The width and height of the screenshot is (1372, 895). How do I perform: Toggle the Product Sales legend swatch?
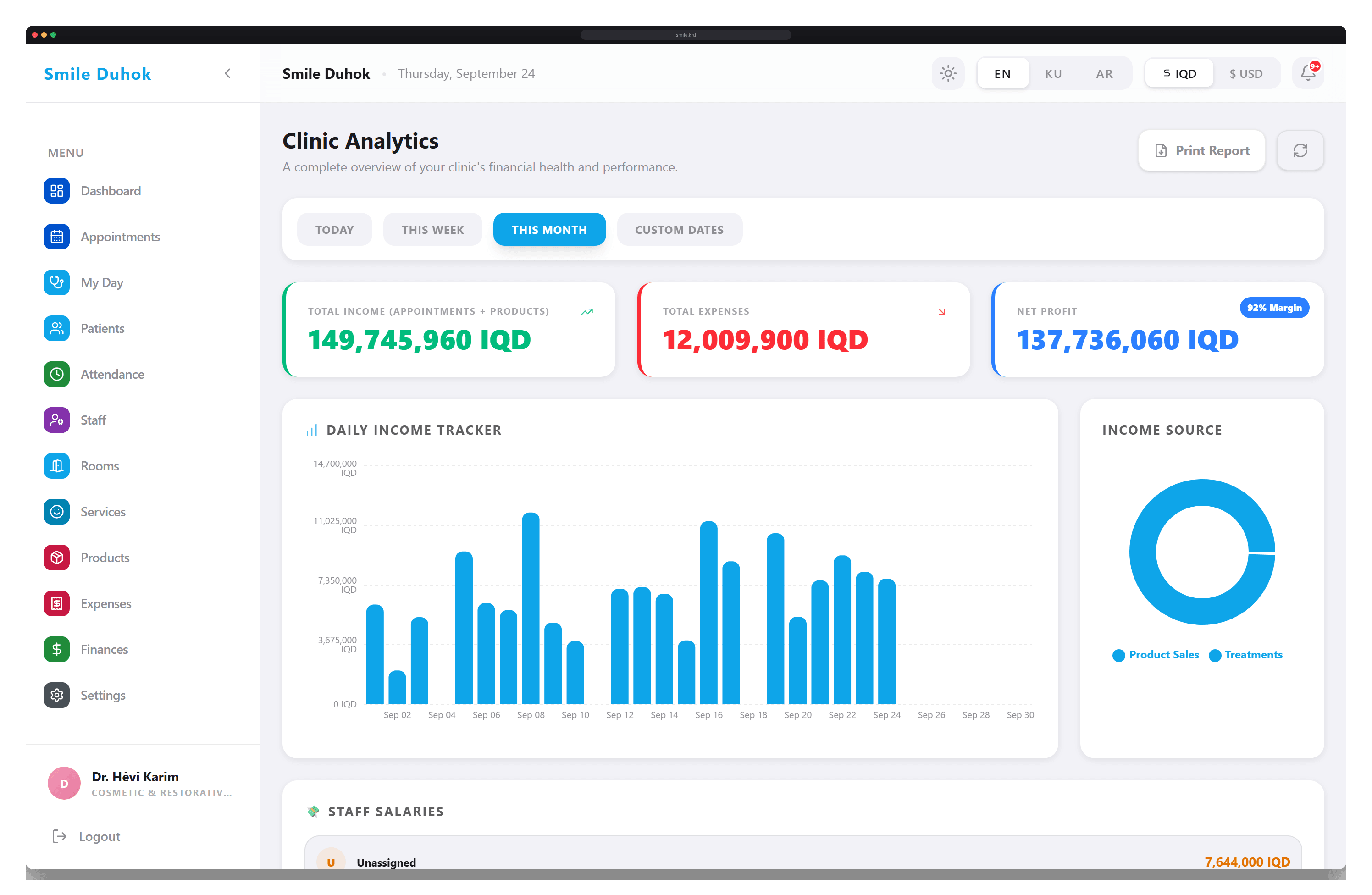[1118, 655]
